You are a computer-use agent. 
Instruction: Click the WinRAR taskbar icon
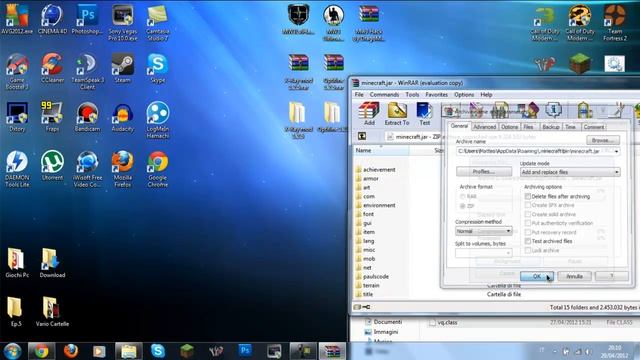point(332,351)
